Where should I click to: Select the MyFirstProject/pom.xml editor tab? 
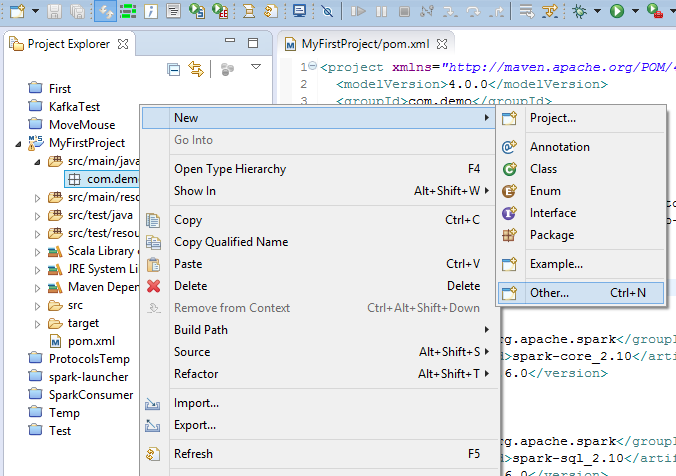coord(365,44)
